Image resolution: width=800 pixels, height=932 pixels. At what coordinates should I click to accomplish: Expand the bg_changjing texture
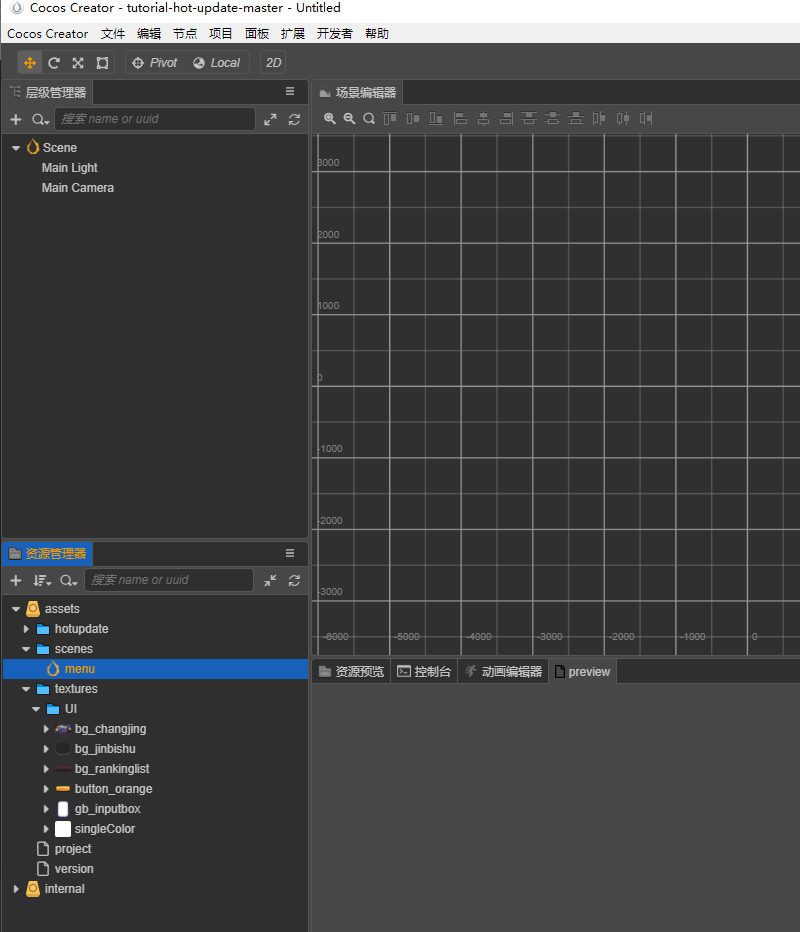pos(46,729)
